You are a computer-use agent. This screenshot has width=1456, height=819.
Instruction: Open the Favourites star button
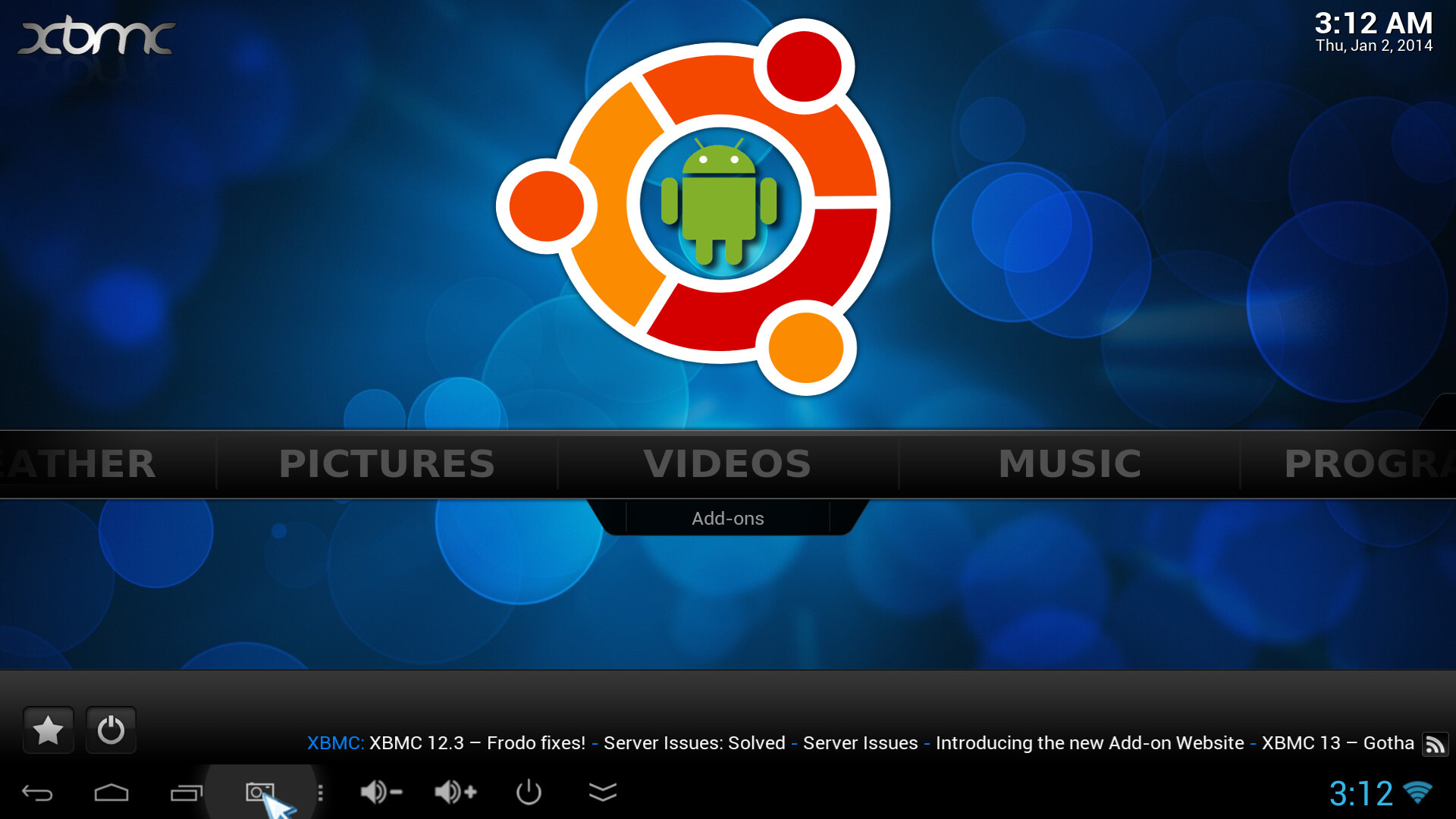[x=49, y=730]
